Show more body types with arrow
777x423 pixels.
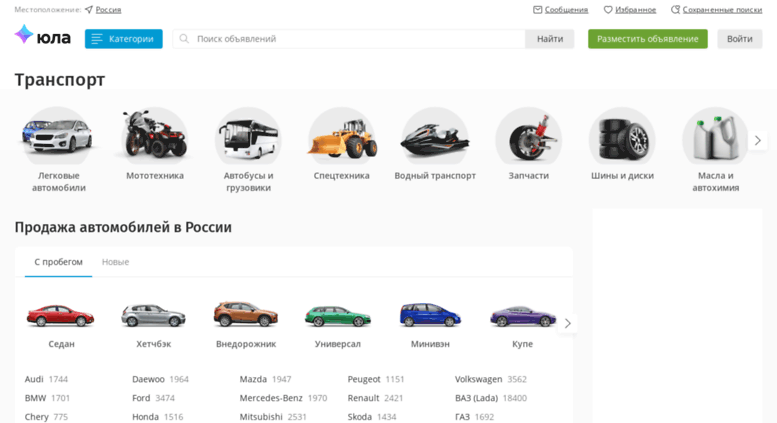(567, 323)
